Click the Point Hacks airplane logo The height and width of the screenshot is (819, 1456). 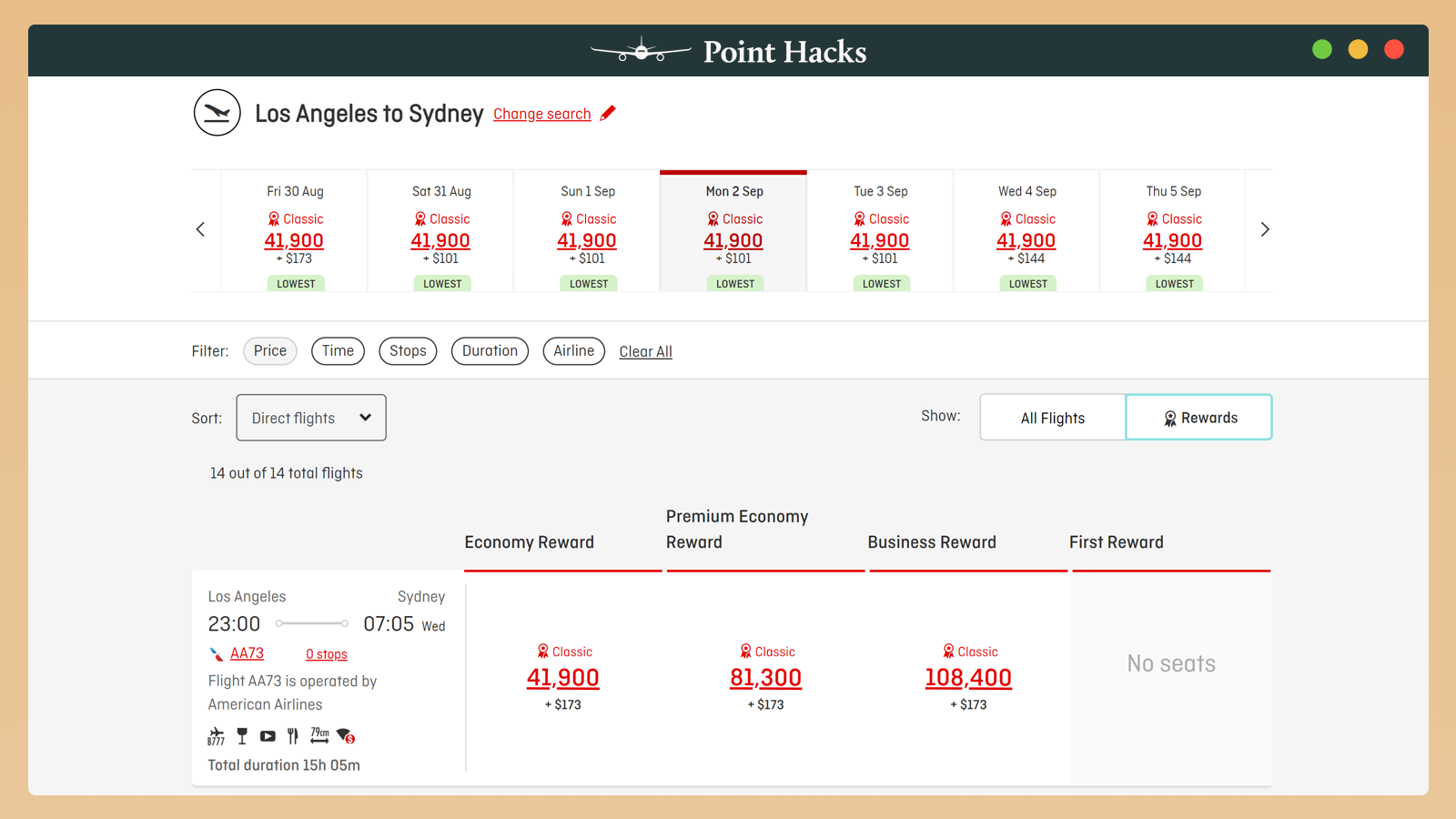[641, 51]
